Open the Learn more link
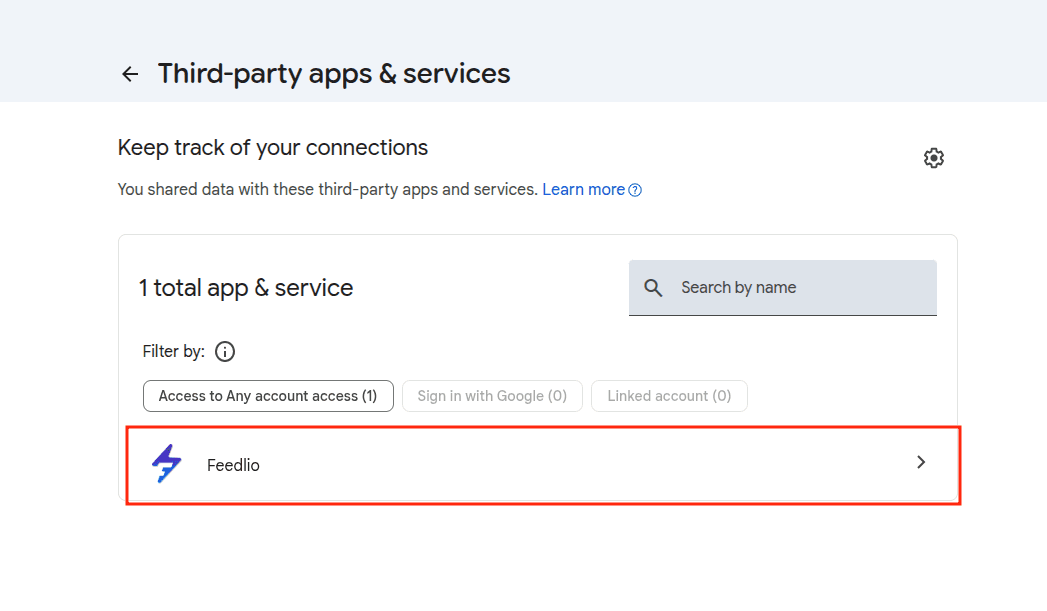Screen dimensions: 1047x611 coord(583,189)
